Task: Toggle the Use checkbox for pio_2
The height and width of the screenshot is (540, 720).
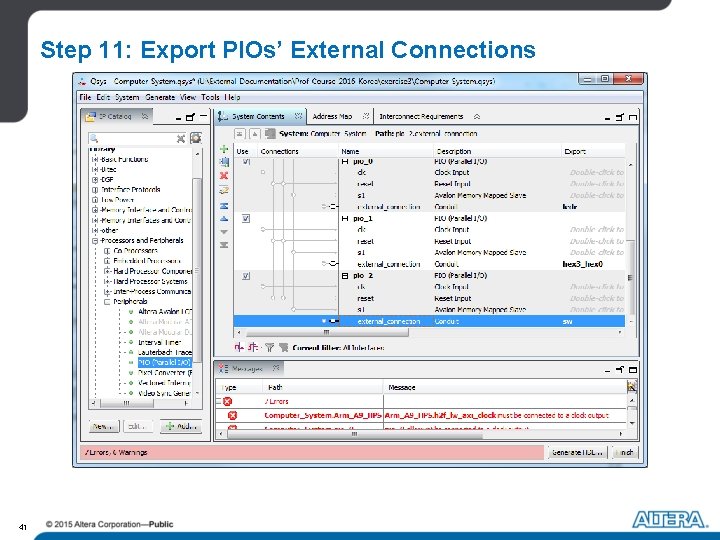Action: tap(246, 276)
